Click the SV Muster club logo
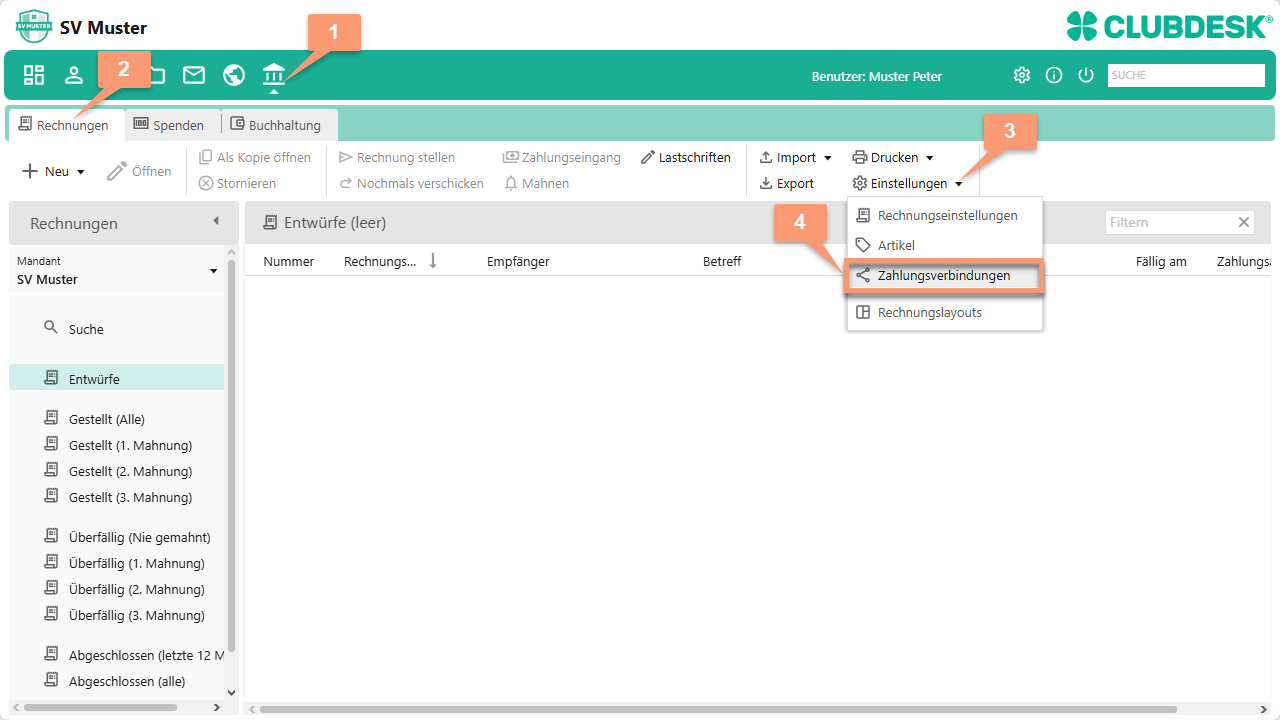1280x720 pixels. pyautogui.click(x=34, y=26)
